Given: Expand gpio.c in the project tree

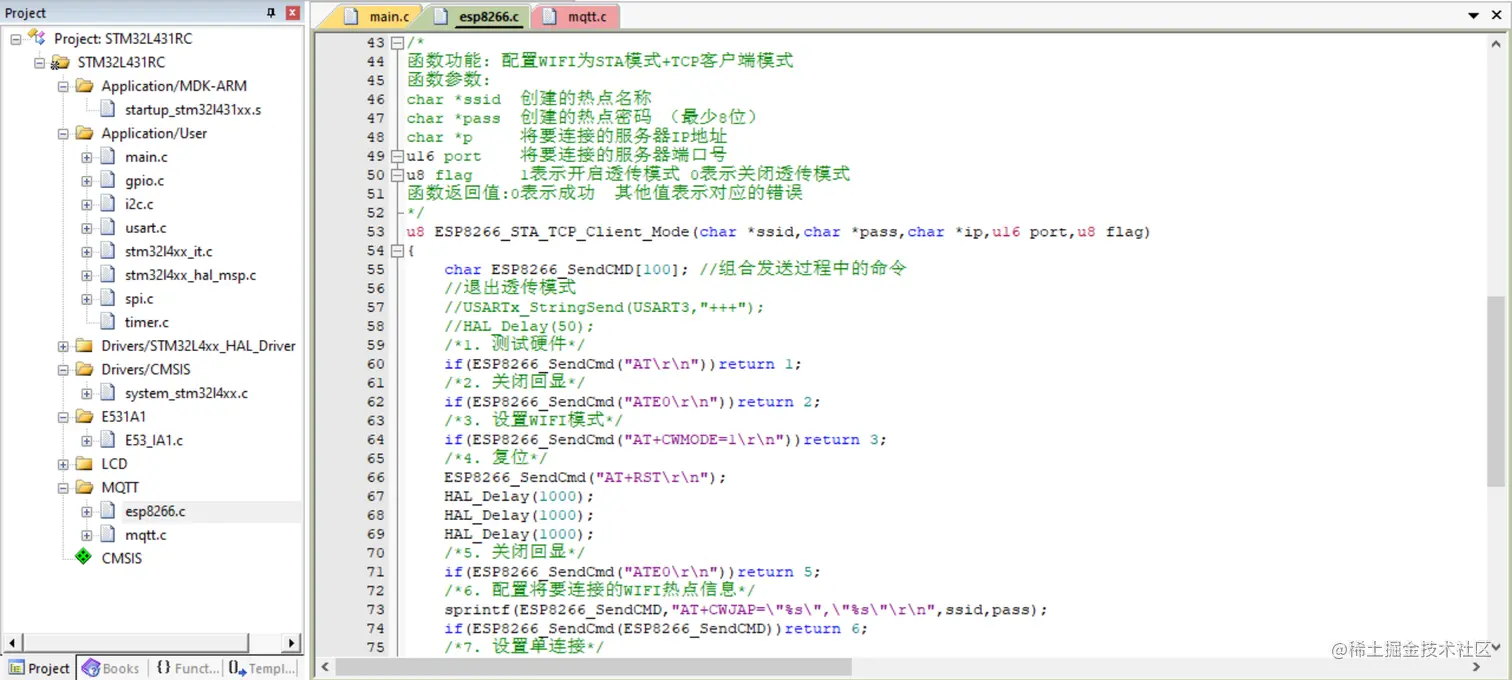Looking at the screenshot, I should click(x=86, y=180).
